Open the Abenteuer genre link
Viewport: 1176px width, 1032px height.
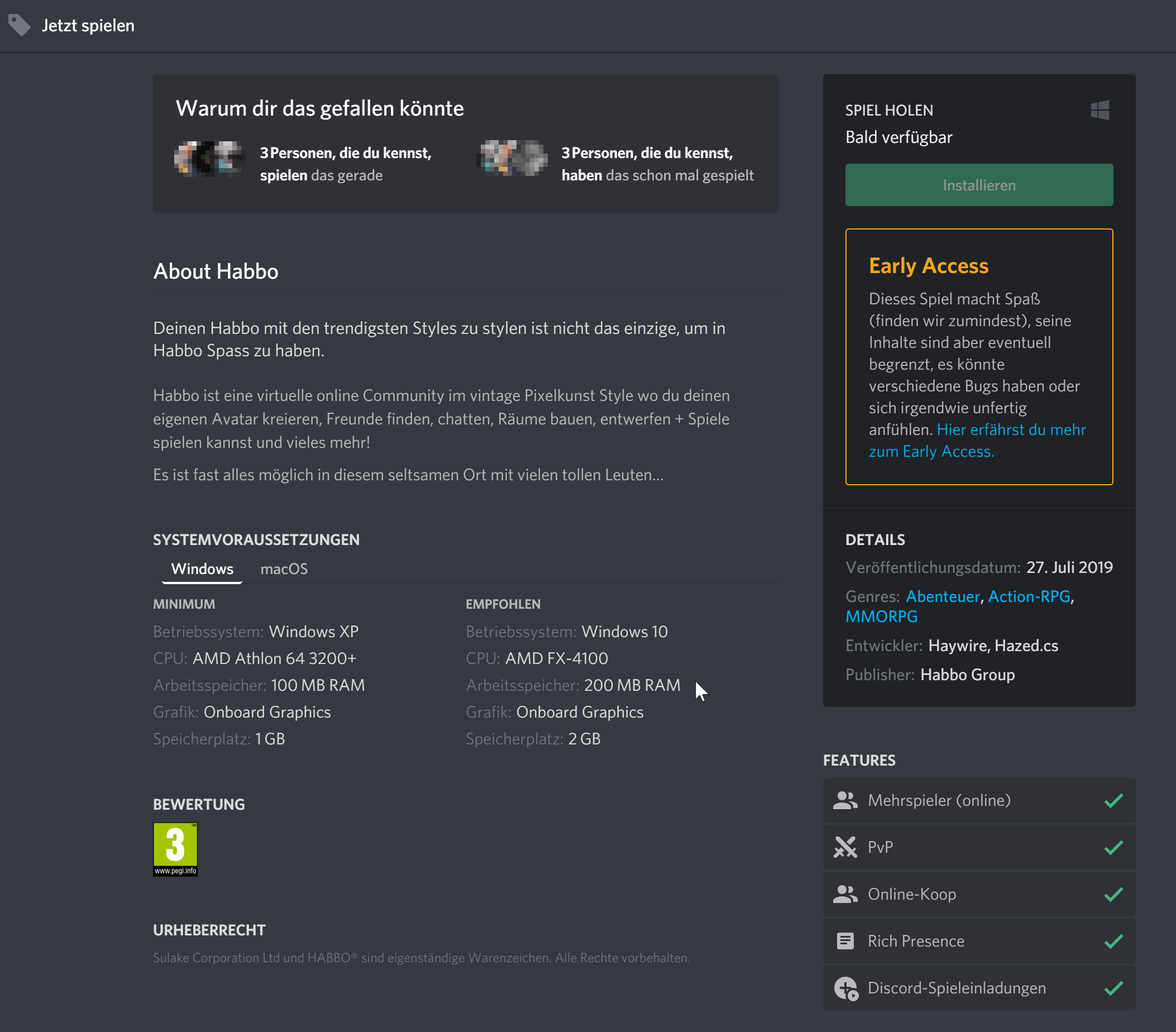click(943, 596)
